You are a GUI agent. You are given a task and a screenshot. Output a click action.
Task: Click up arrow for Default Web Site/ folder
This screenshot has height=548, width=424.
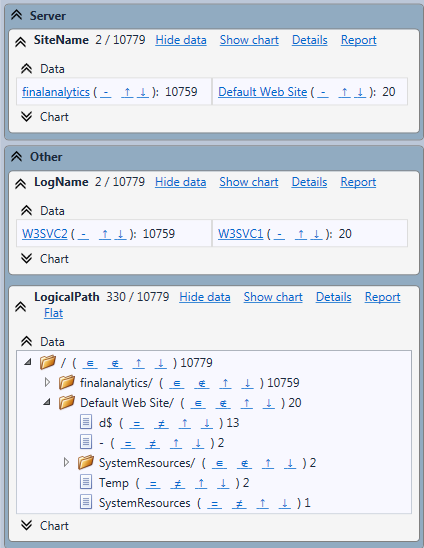coord(246,404)
